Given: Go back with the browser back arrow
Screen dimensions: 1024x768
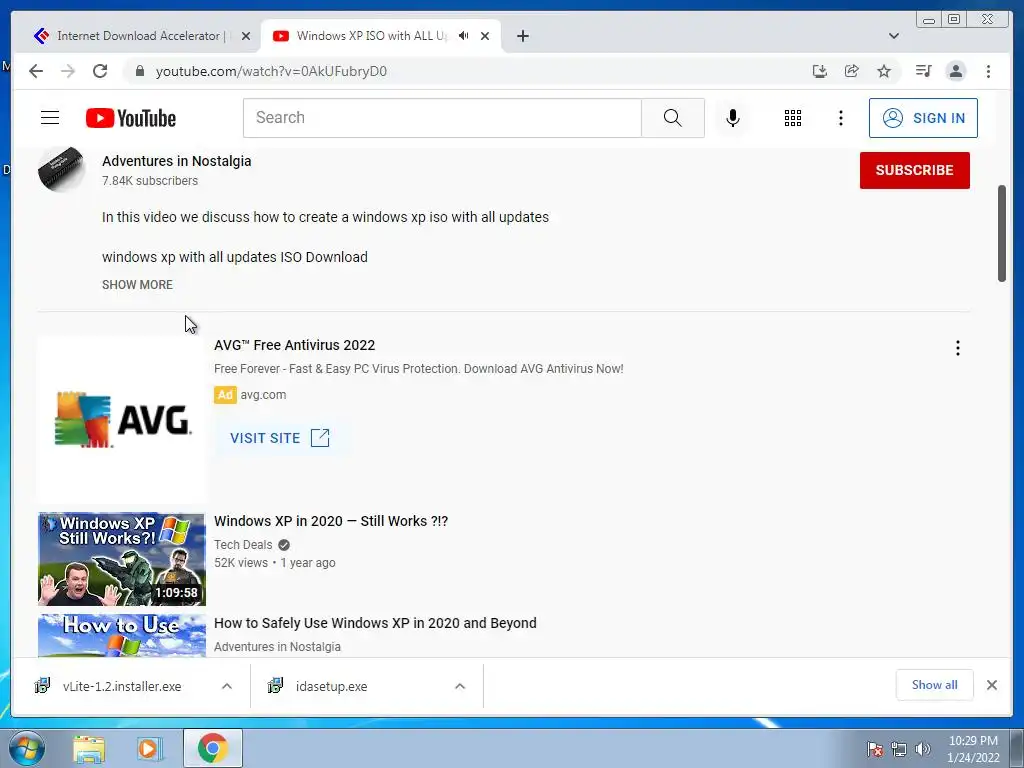Looking at the screenshot, I should pyautogui.click(x=36, y=71).
